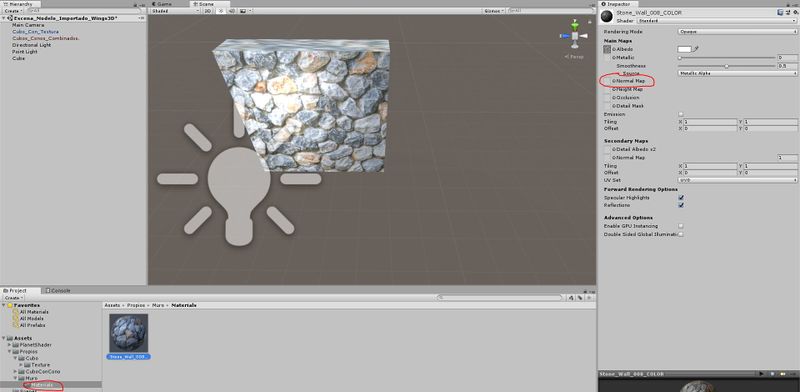
Task: Switch to the Console tab
Action: click(x=58, y=290)
